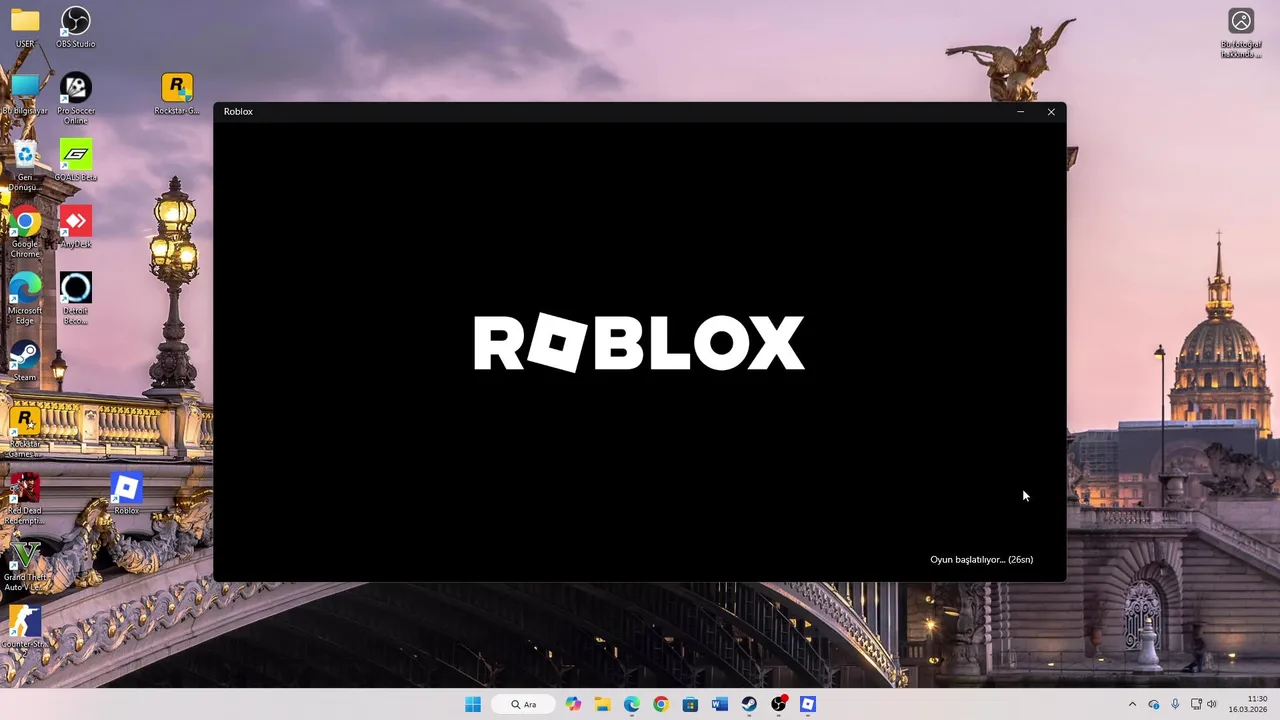Switch to Steam in the taskbar
This screenshot has height=720, width=1280.
749,704
